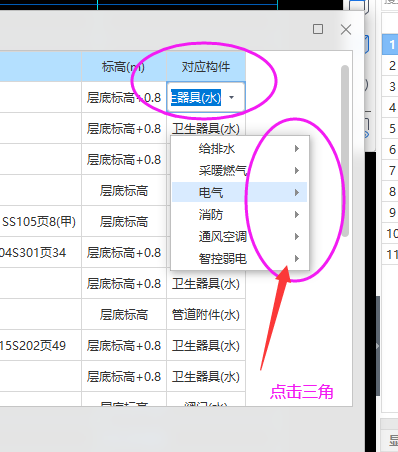The width and height of the screenshot is (398, 452).
Task: Click 层底标高+0.8 cell in 15S202页49 row
Action: click(x=124, y=345)
